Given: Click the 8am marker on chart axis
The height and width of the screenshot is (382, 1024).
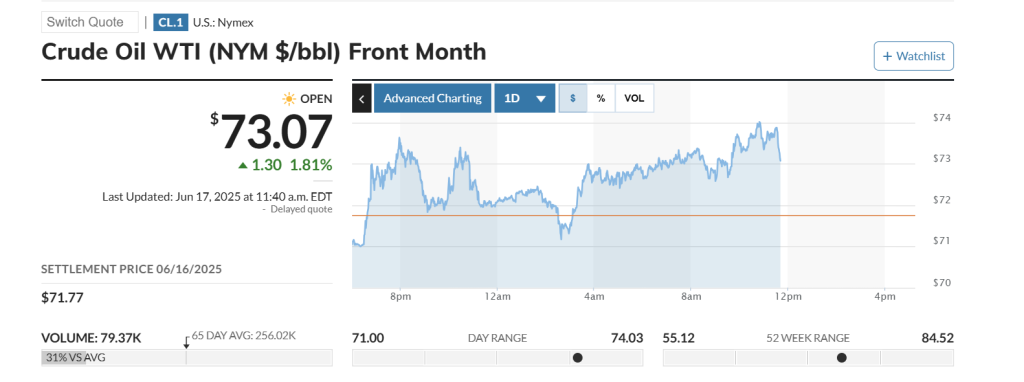Looking at the screenshot, I should 690,297.
